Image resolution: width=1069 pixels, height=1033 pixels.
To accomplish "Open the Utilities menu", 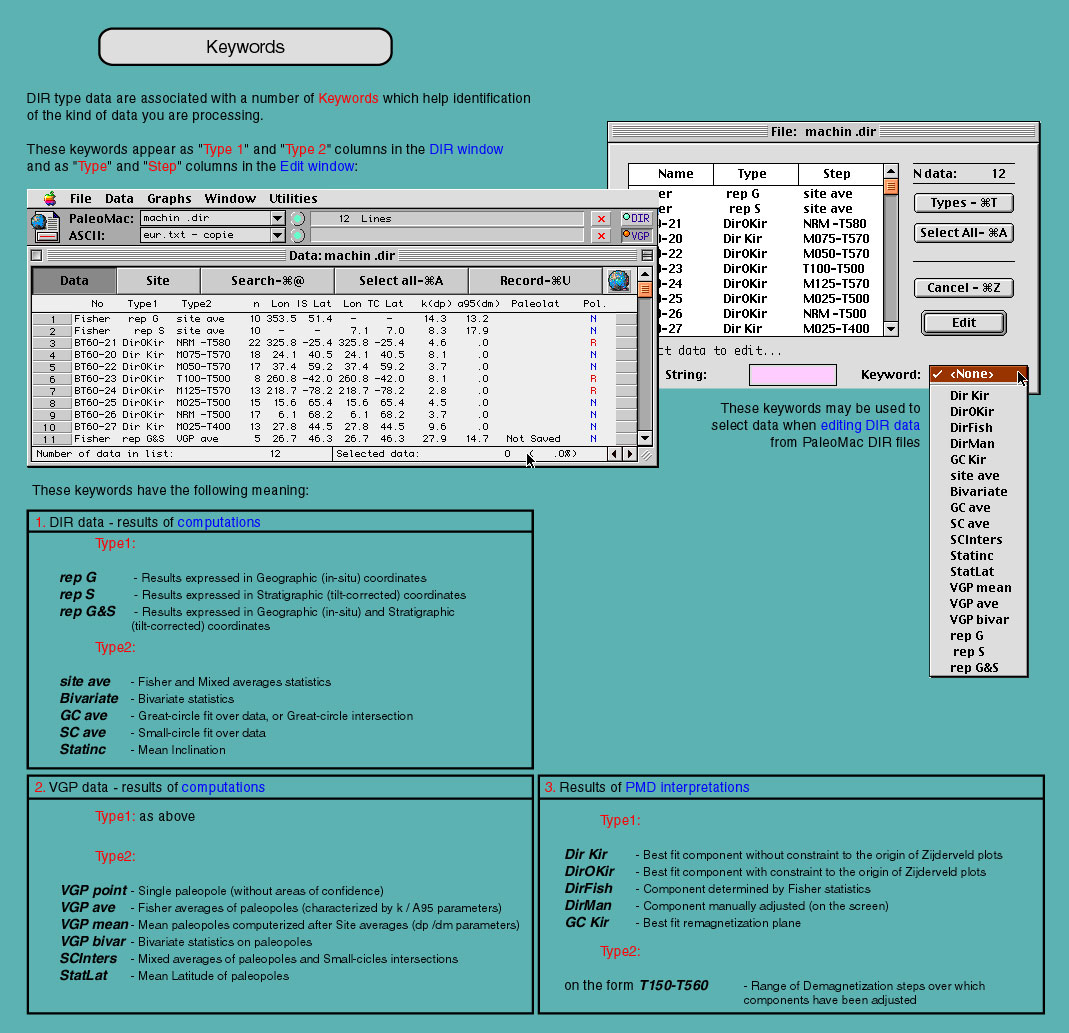I will 293,198.
